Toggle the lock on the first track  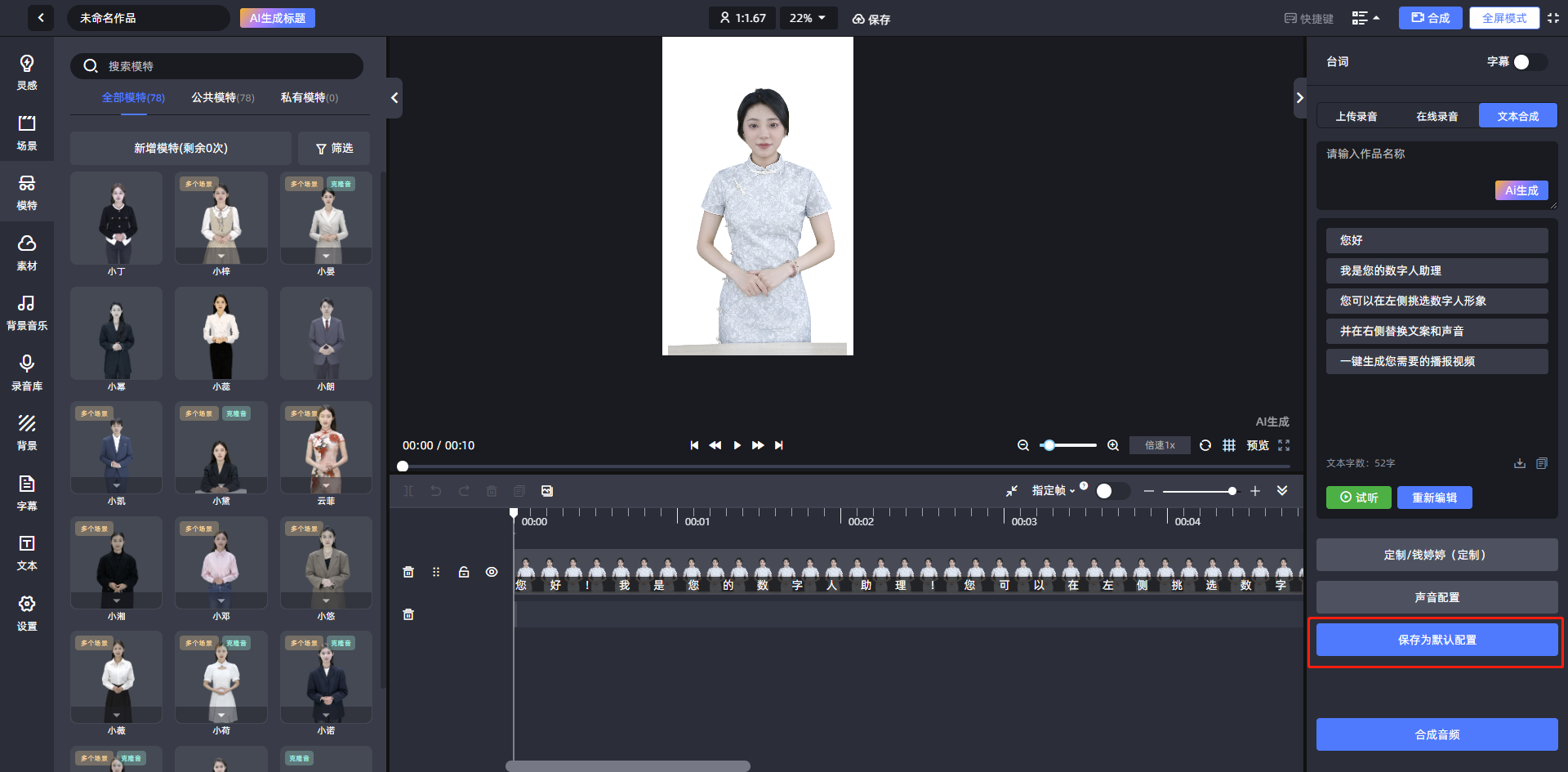point(464,572)
